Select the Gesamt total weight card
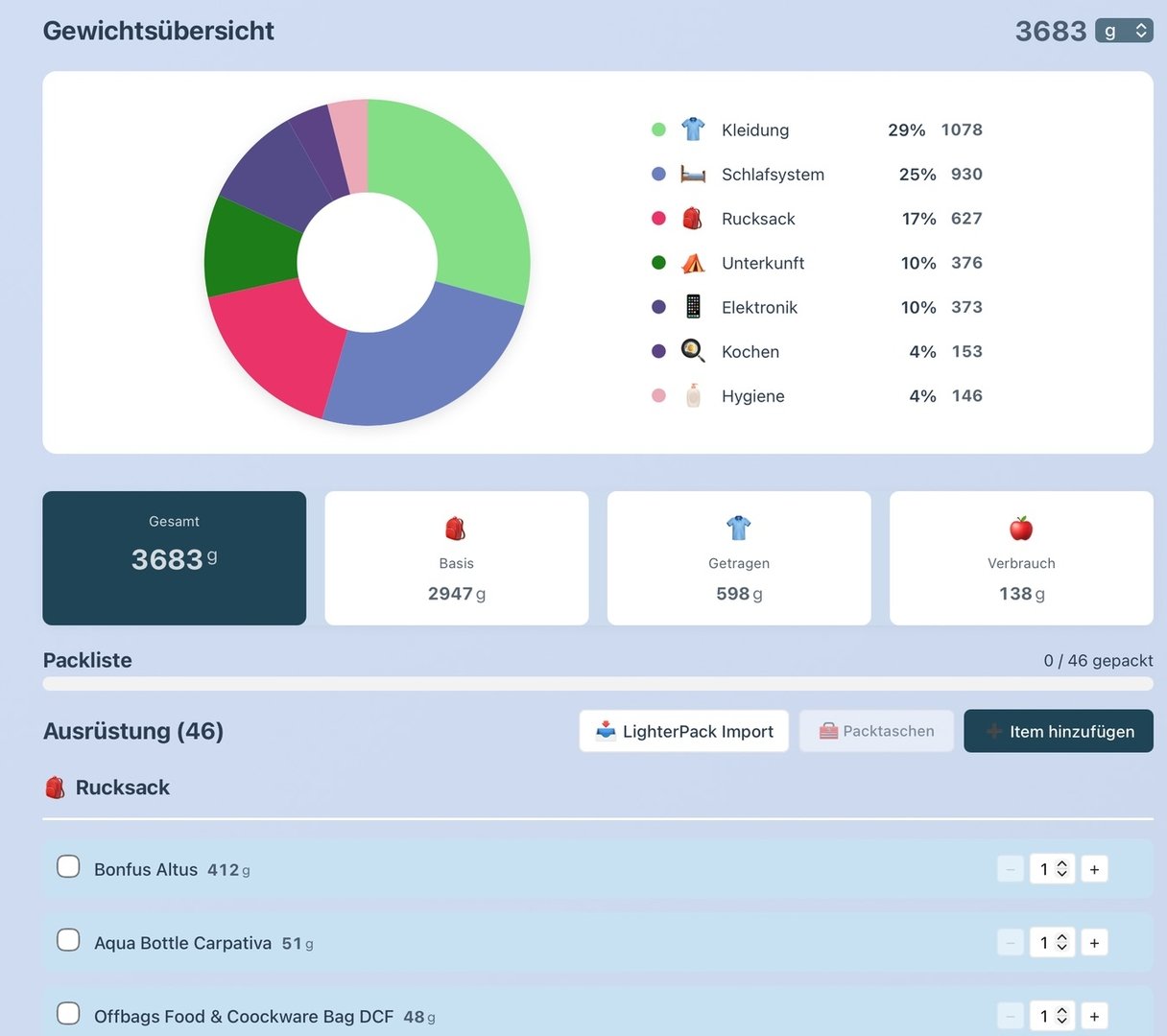This screenshot has width=1167, height=1036. coord(175,558)
